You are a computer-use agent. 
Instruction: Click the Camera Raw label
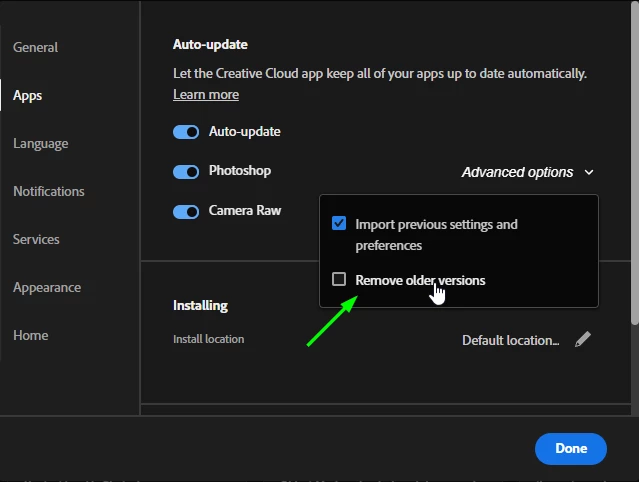[245, 210]
